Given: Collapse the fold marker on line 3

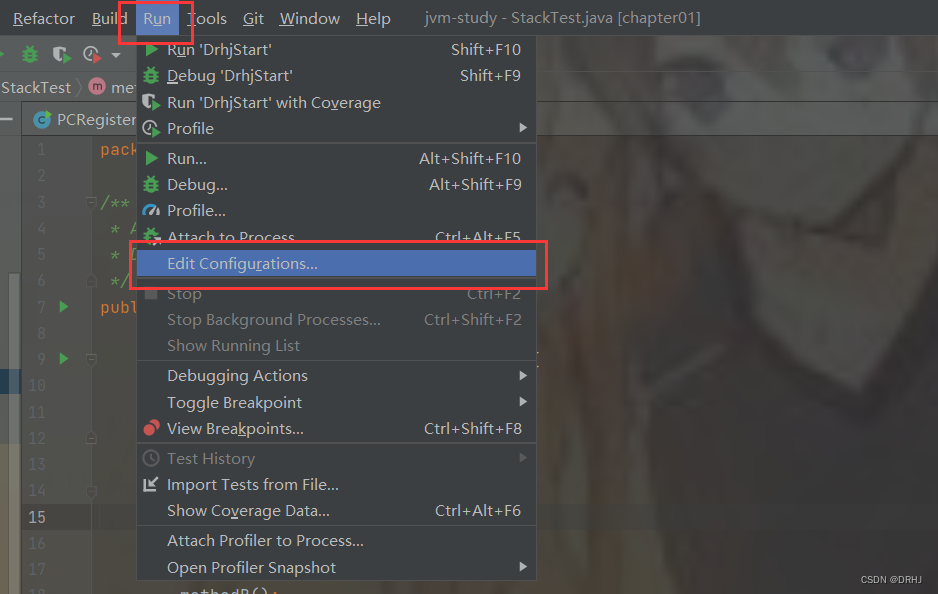Looking at the screenshot, I should click(91, 202).
